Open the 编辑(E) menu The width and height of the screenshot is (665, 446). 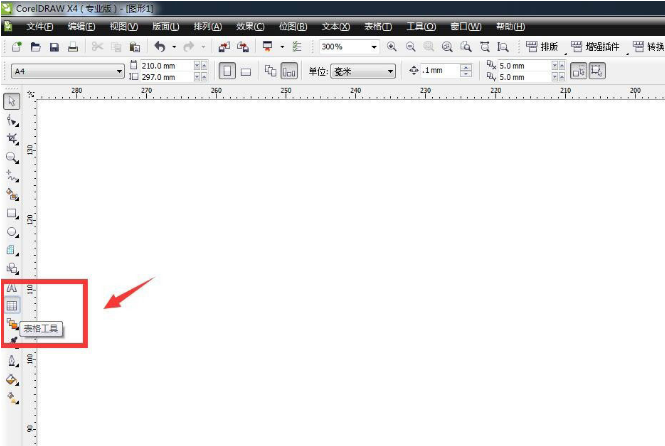click(81, 27)
